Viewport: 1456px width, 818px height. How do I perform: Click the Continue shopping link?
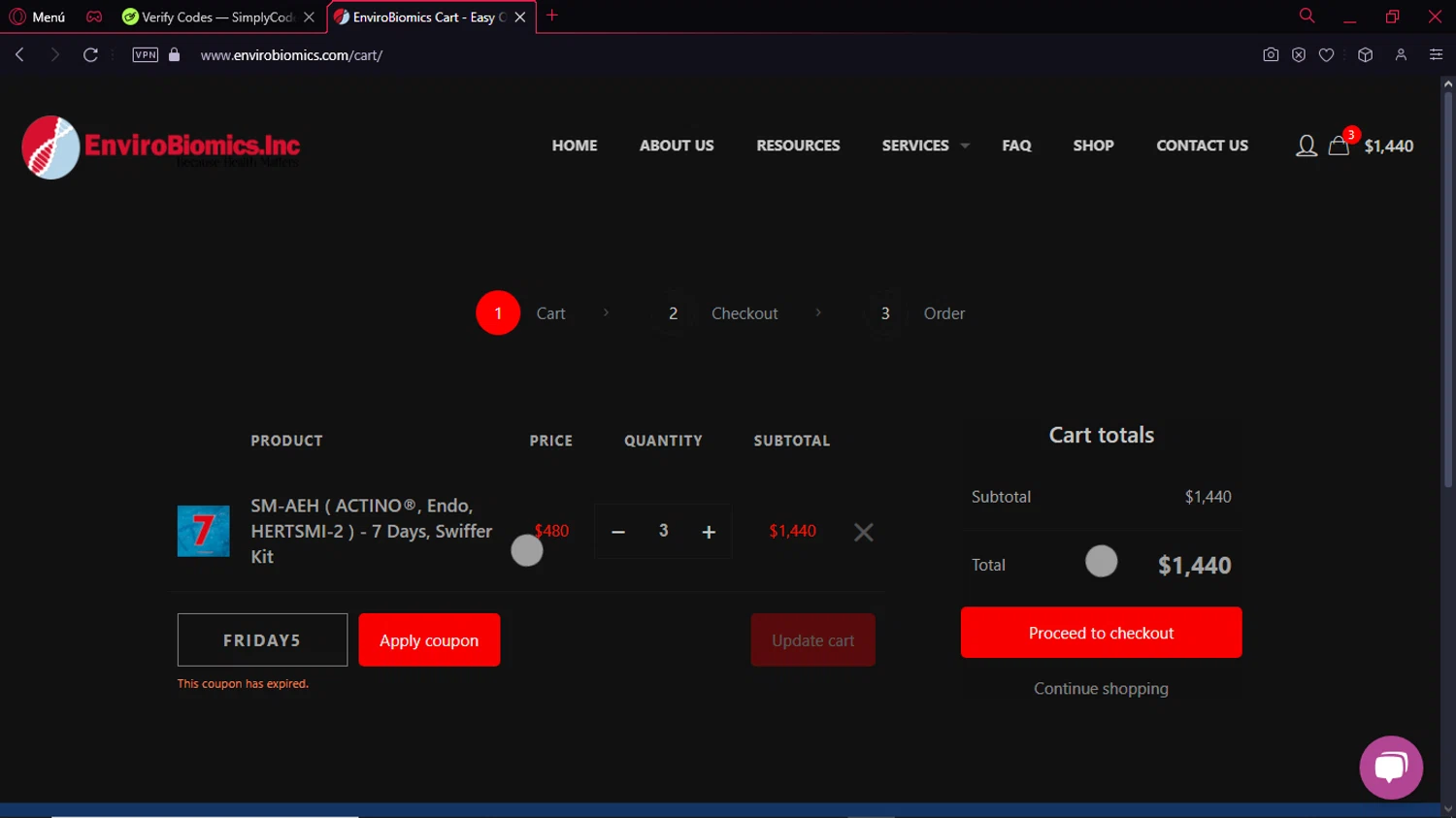1101,688
